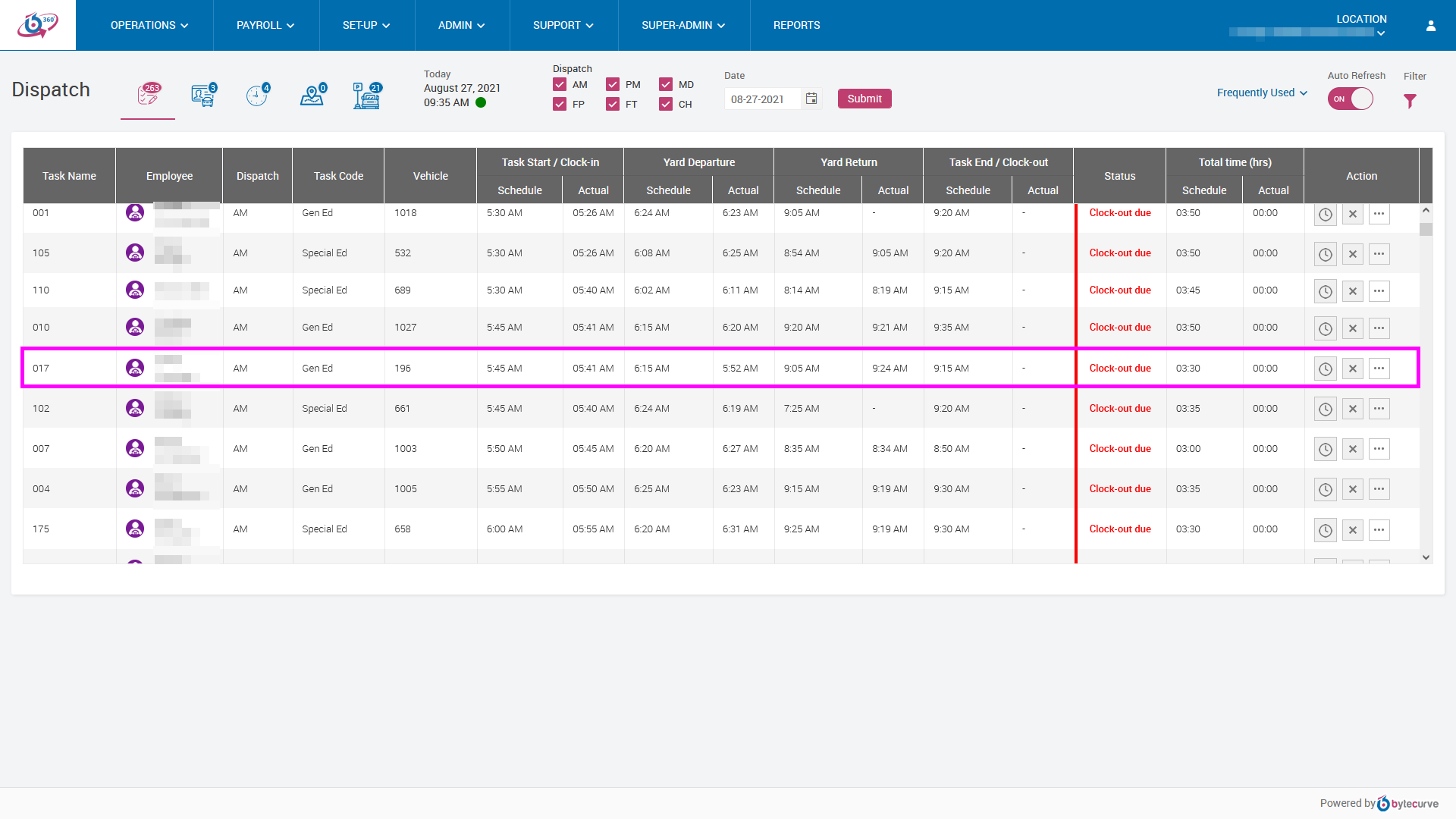1456x819 pixels.
Task: Open the task list tab with 263 badge
Action: (149, 96)
